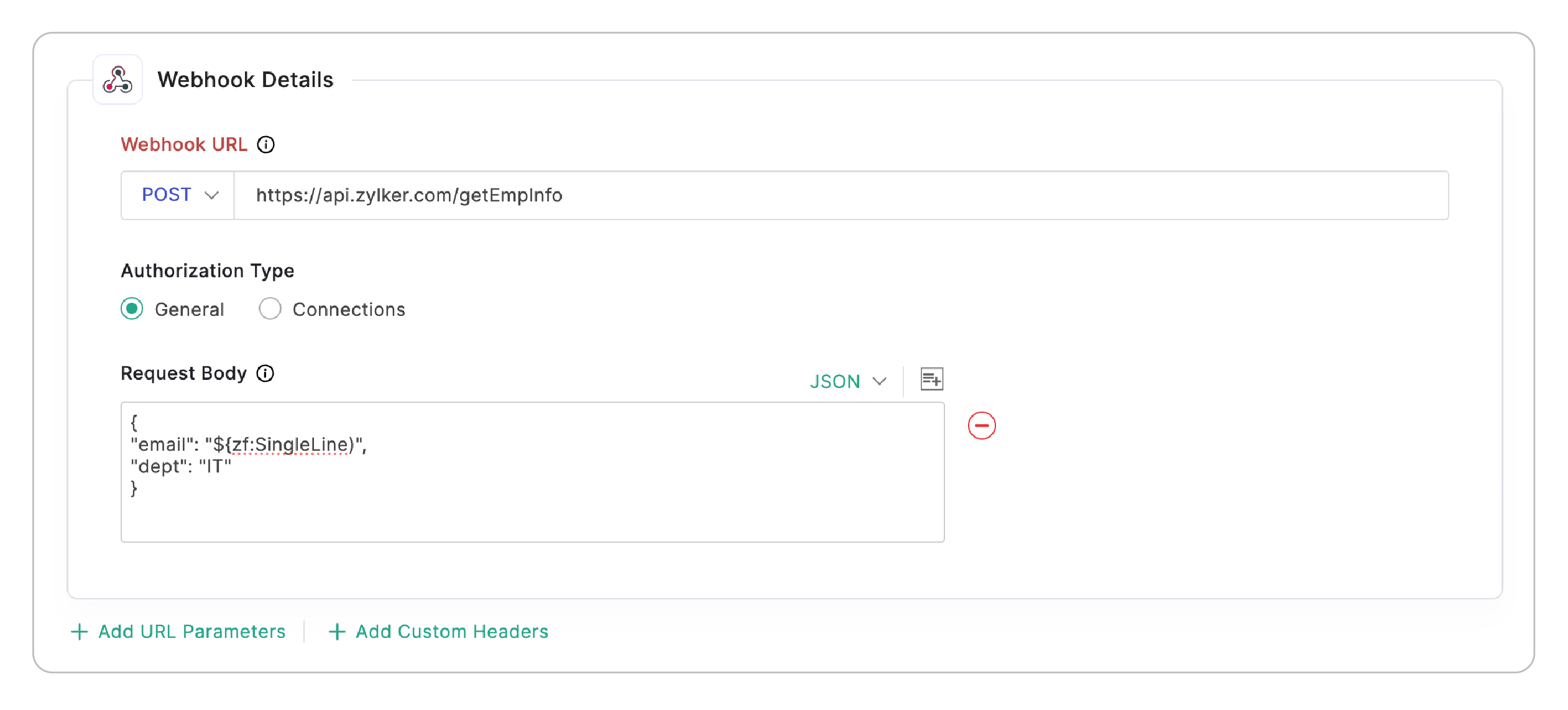Remove request body with red minus icon

pyautogui.click(x=982, y=426)
